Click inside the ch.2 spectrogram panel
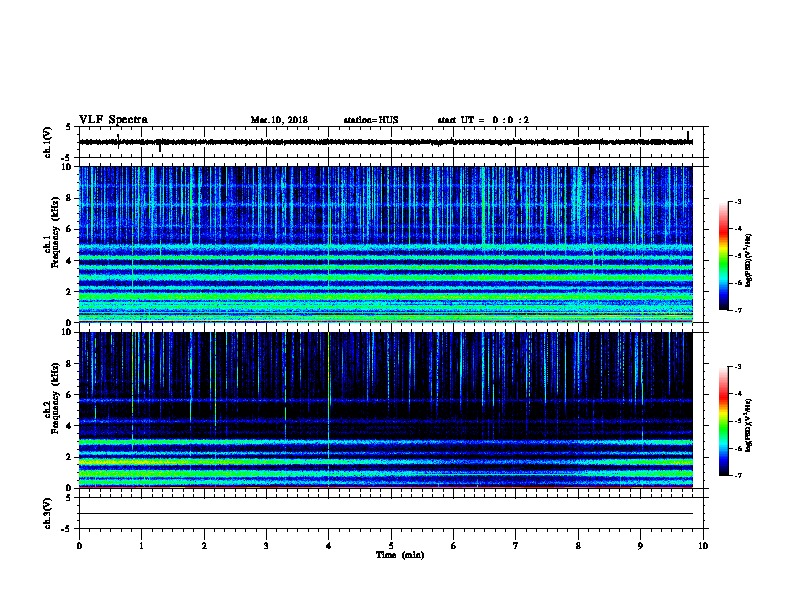 pyautogui.click(x=386, y=410)
